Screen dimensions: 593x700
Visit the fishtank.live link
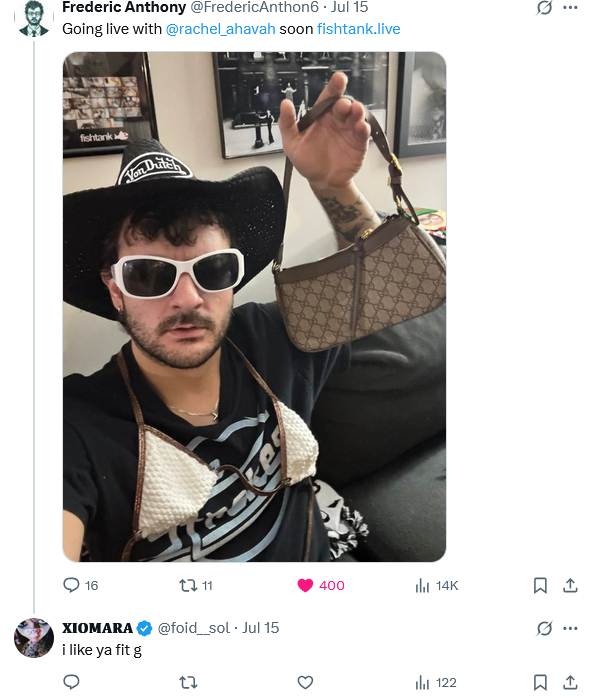point(359,29)
